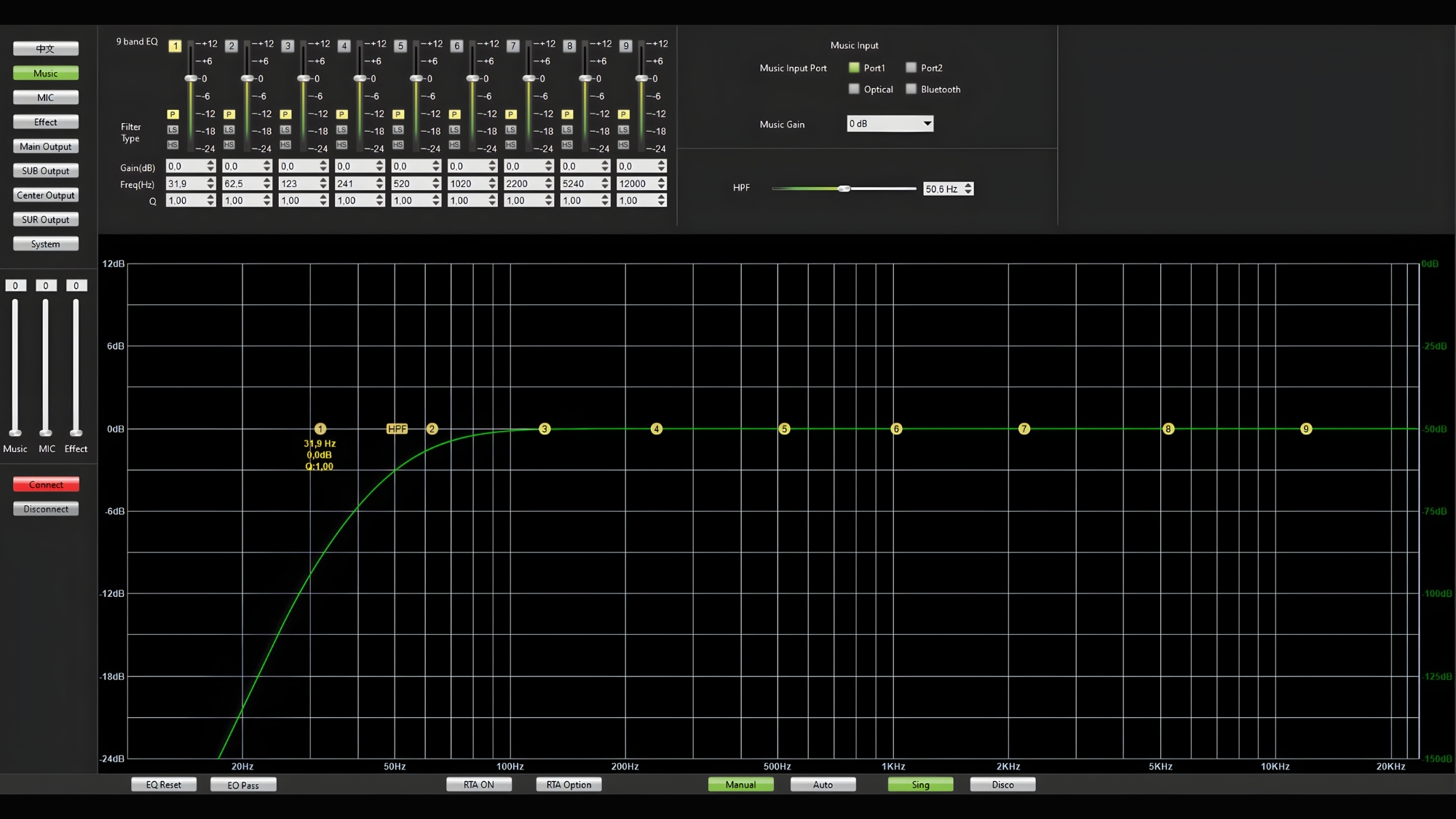Open the SUB Output page
This screenshot has width=1456, height=819.
click(46, 171)
